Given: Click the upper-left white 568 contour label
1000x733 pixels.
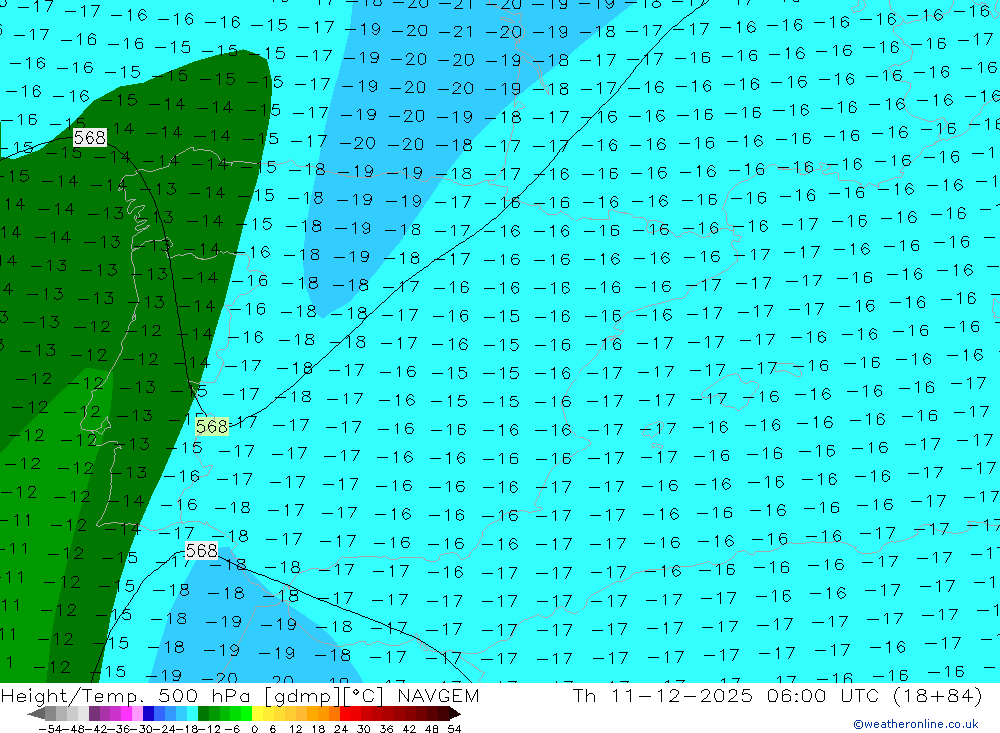Looking at the screenshot, I should click(x=89, y=138).
